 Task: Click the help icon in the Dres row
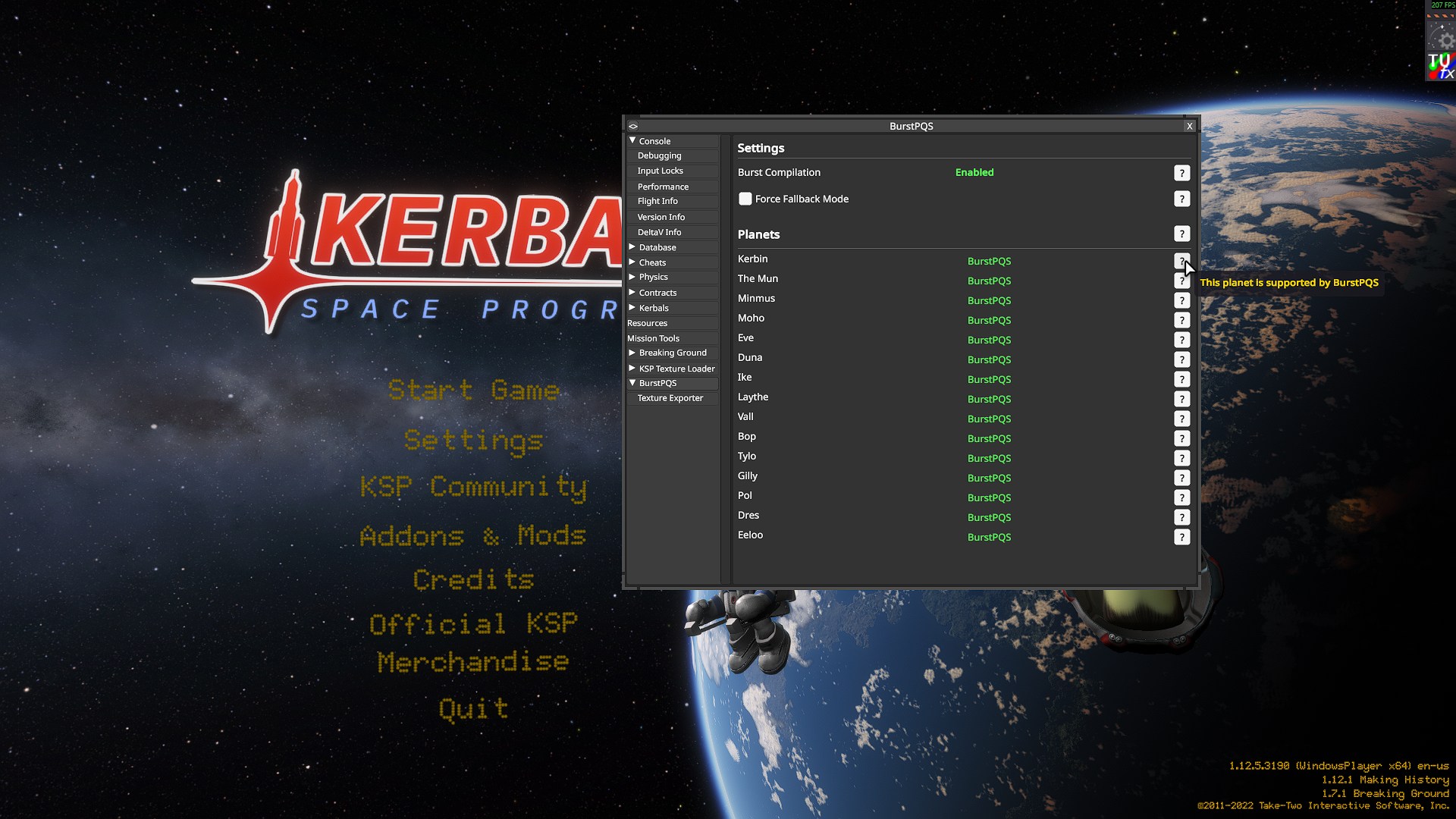coord(1181,517)
